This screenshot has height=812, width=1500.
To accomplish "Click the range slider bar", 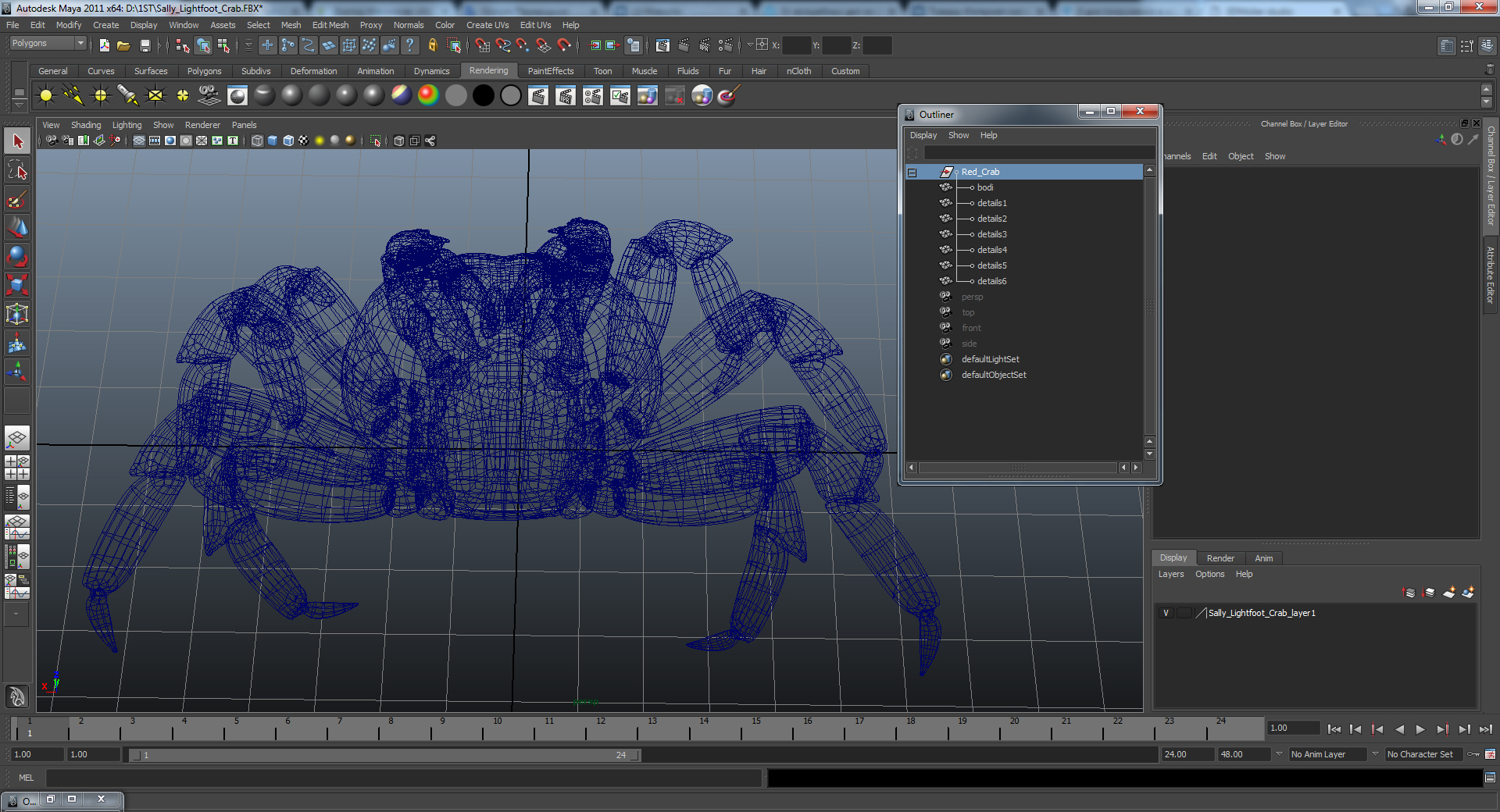I will (385, 755).
